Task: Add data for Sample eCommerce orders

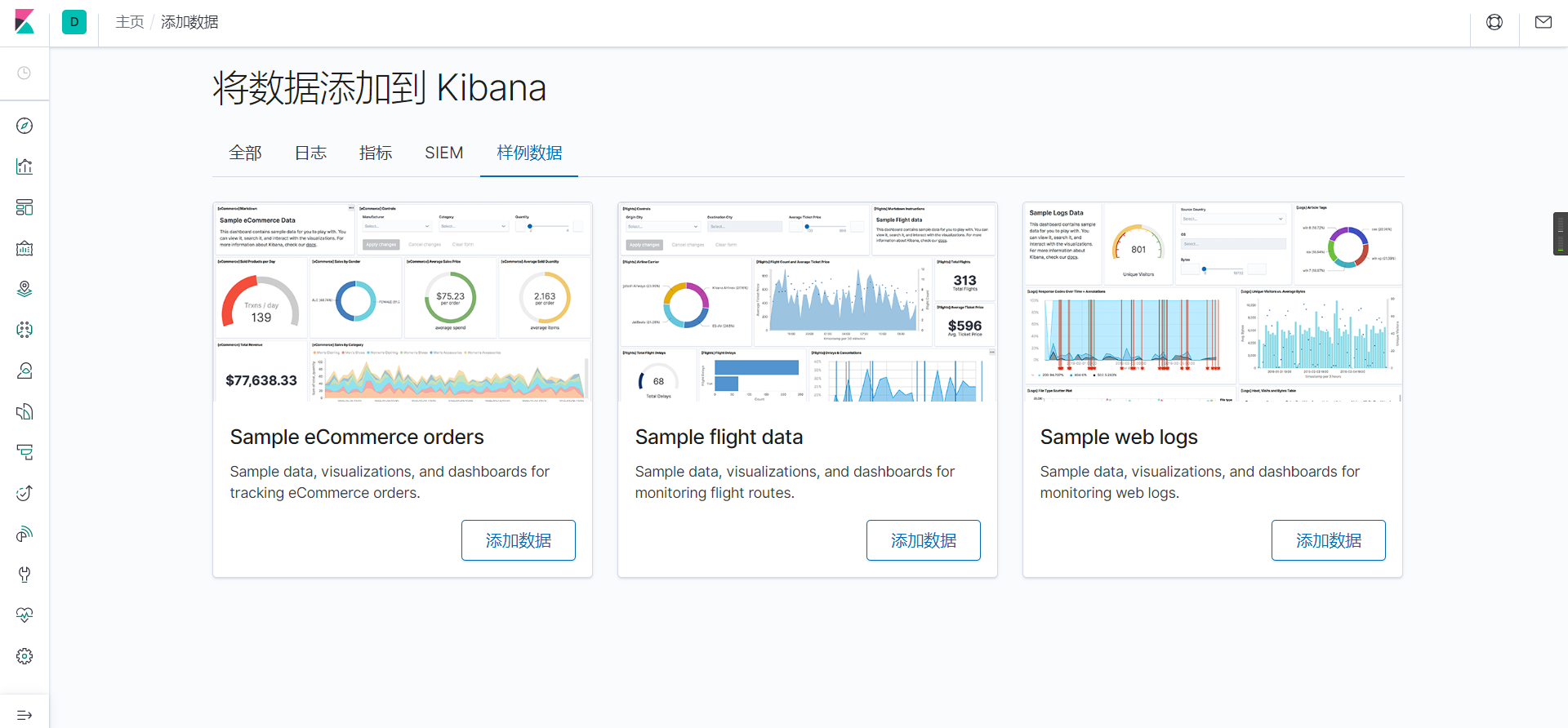Action: coord(519,540)
